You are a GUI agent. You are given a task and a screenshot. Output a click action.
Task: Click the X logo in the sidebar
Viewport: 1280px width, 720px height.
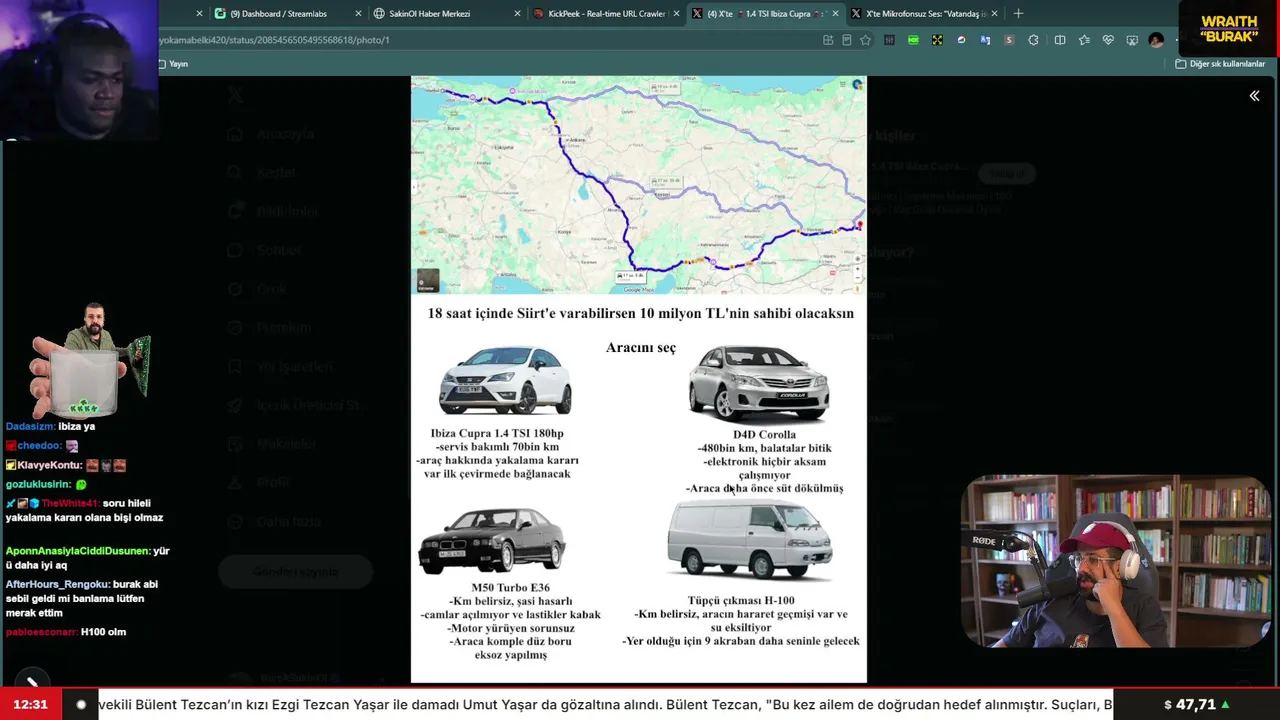235,95
